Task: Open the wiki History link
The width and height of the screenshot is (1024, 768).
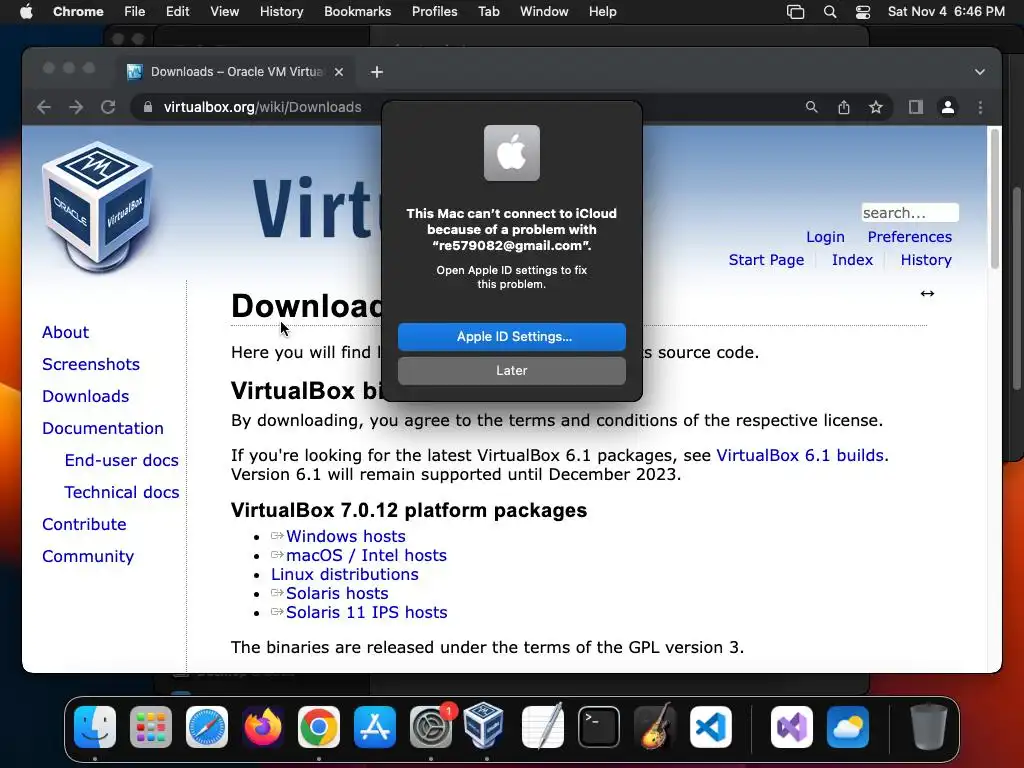Action: pos(925,260)
